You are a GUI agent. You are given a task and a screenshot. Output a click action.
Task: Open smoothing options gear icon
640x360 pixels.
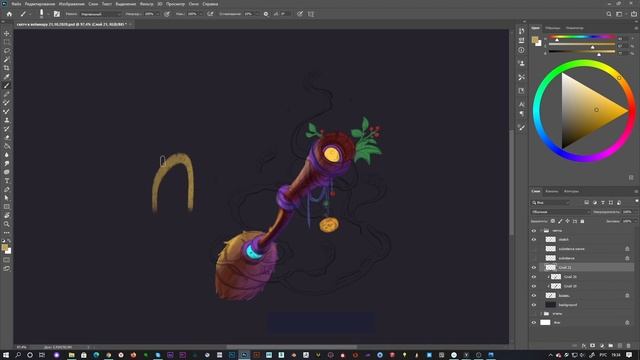click(x=266, y=14)
